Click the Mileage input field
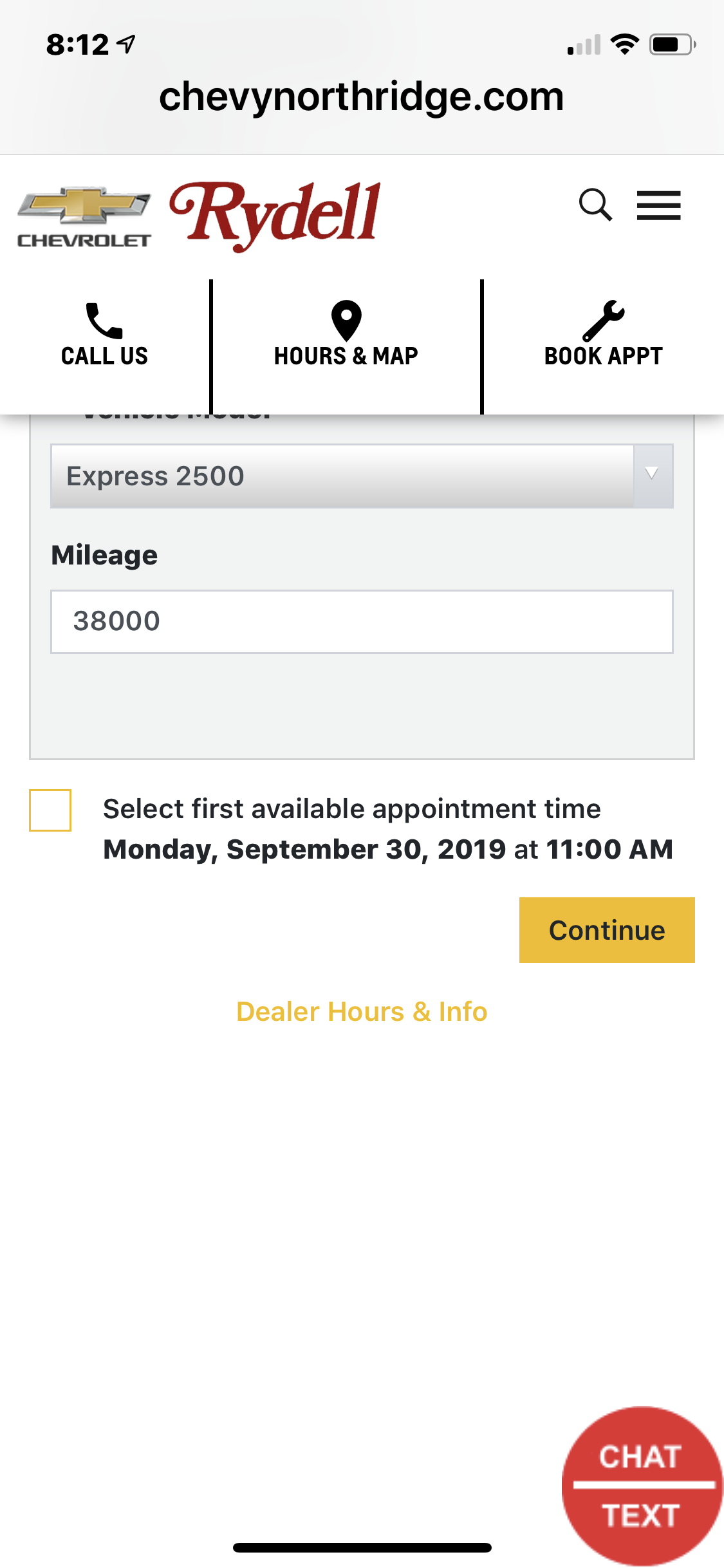 tap(362, 621)
